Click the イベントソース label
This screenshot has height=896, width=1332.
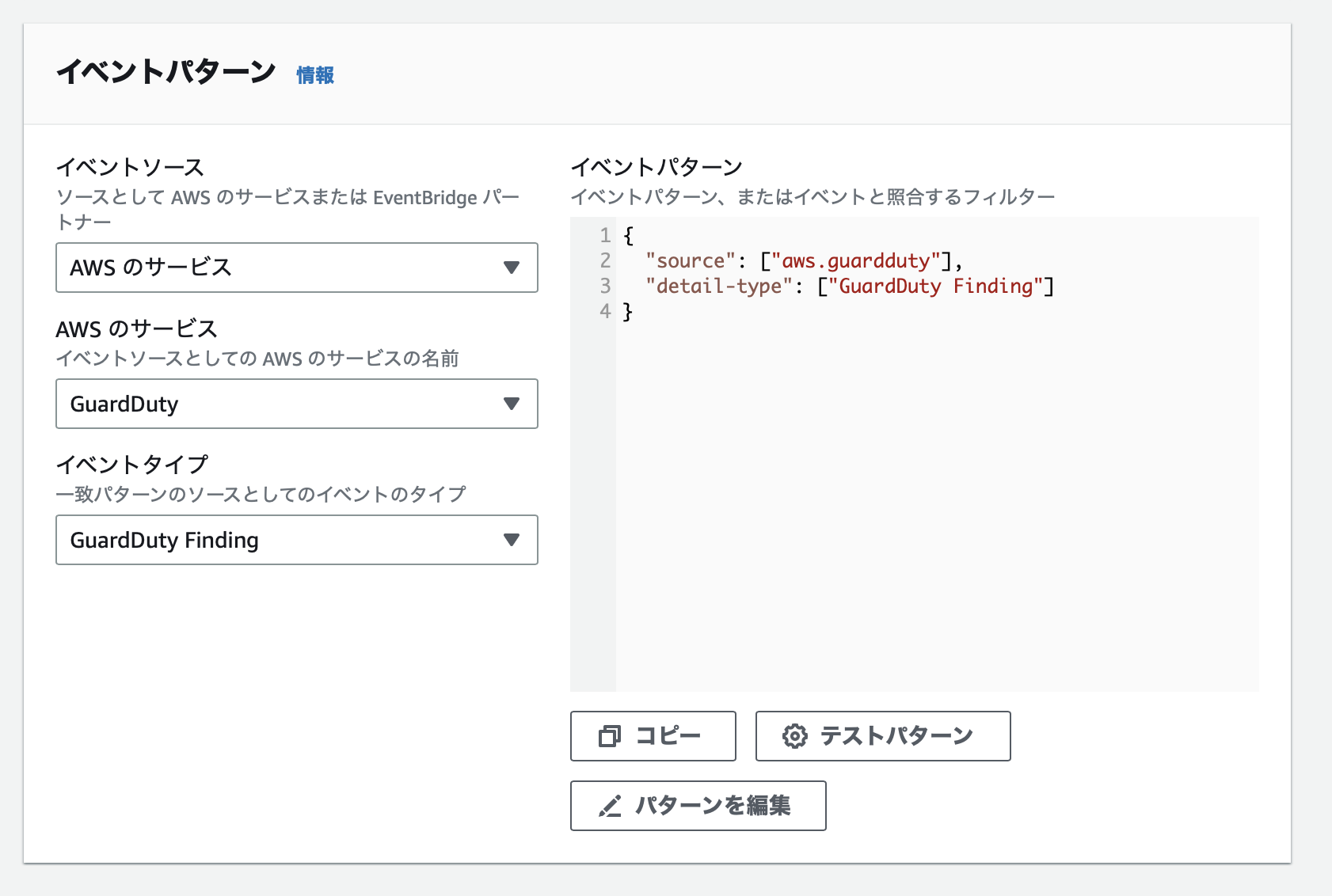[x=130, y=167]
